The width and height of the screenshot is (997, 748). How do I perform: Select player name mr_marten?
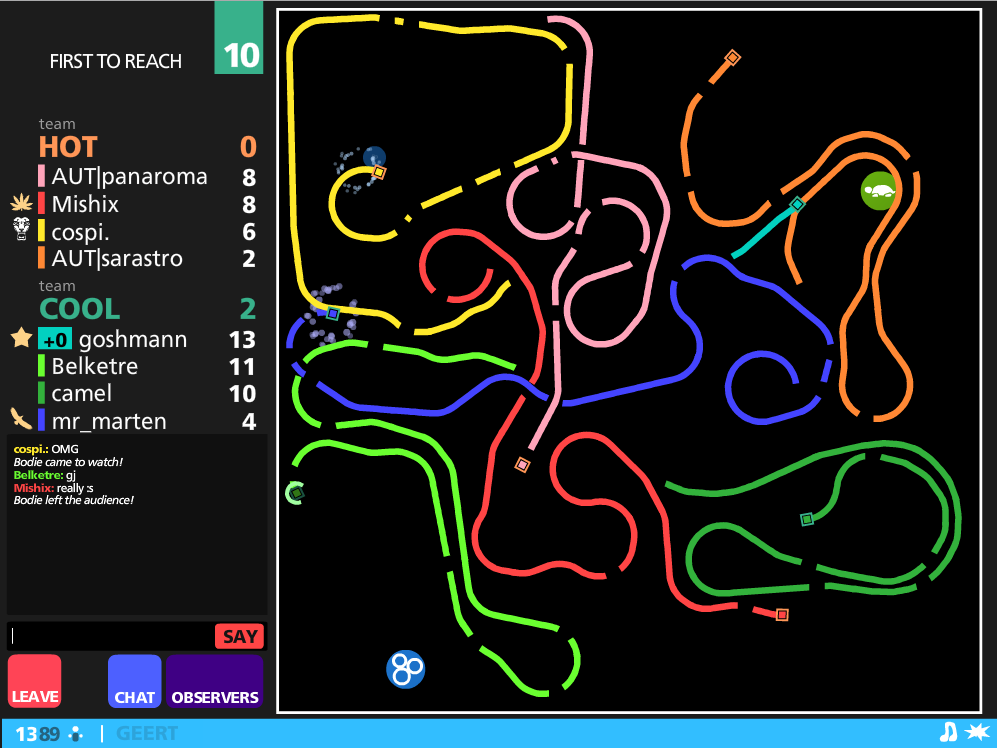point(109,422)
